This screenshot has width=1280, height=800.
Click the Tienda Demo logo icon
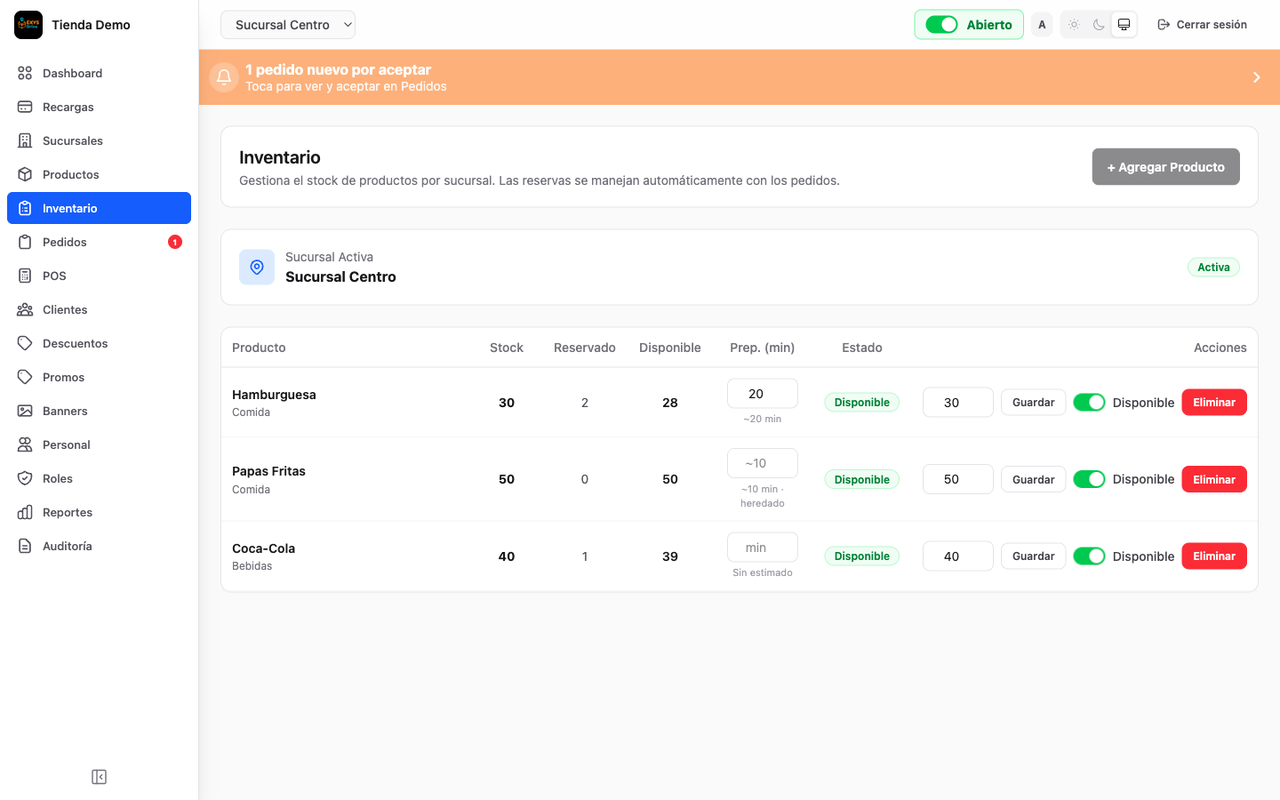click(x=28, y=25)
